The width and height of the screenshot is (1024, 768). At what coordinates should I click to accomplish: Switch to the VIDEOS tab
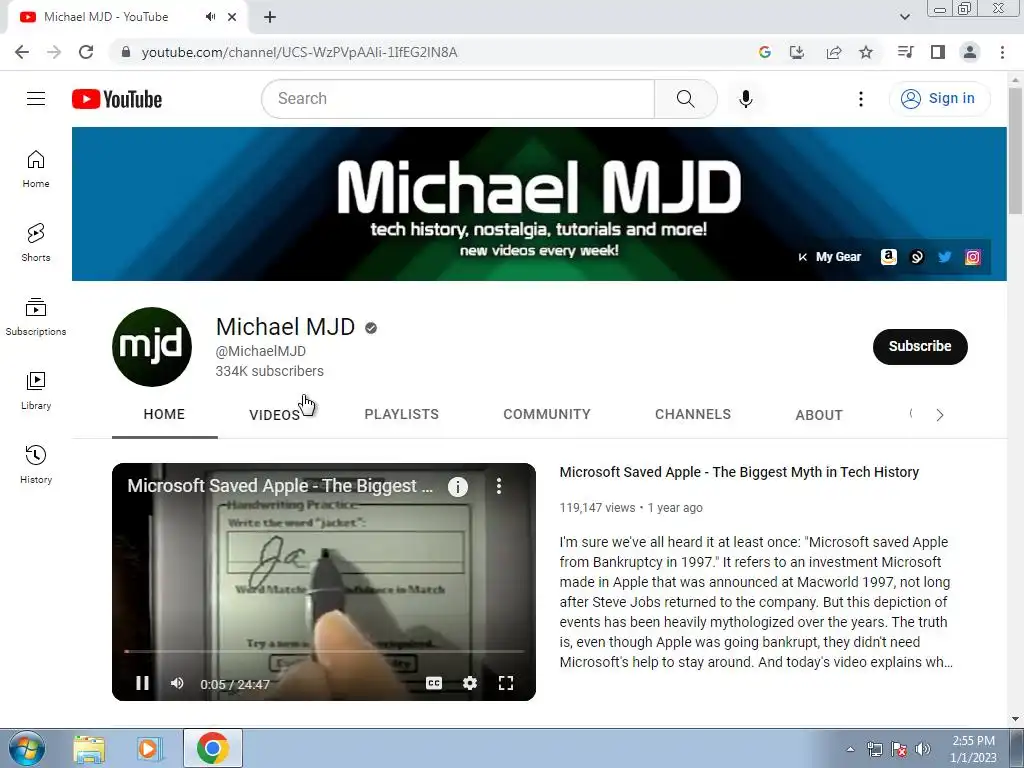click(275, 415)
